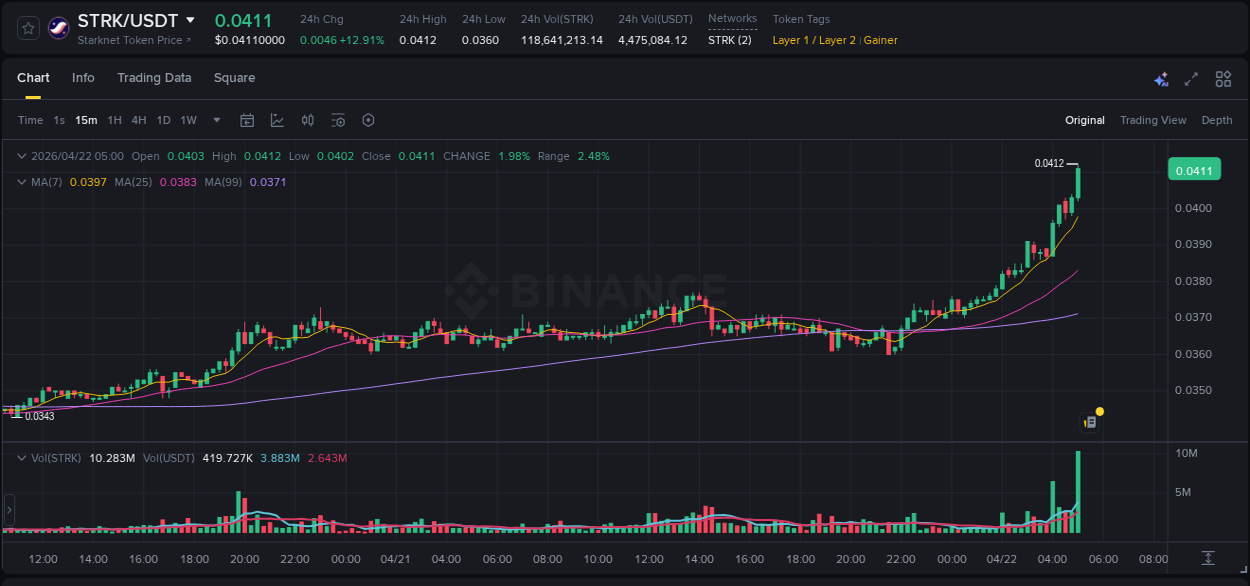
Task: Click the current price label 0.0411
Action: (1193, 169)
